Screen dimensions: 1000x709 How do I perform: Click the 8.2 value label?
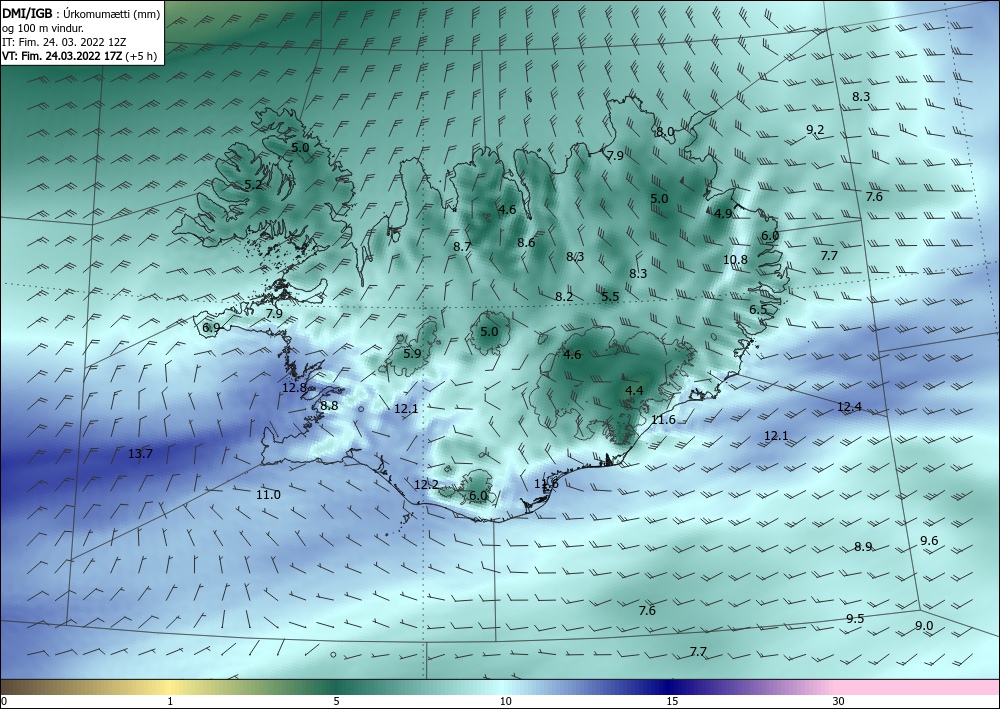click(x=564, y=296)
